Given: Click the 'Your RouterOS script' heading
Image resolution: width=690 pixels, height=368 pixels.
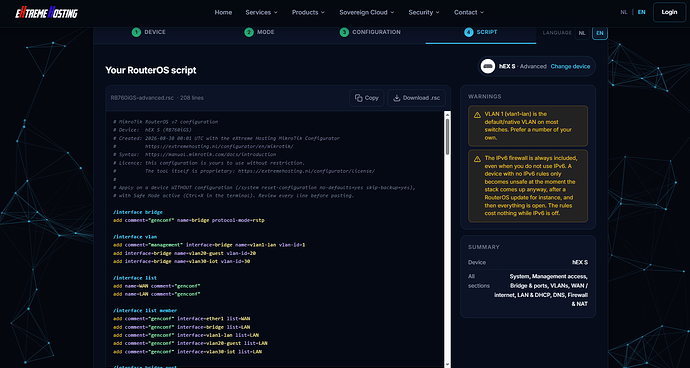Looking at the screenshot, I should point(150,70).
